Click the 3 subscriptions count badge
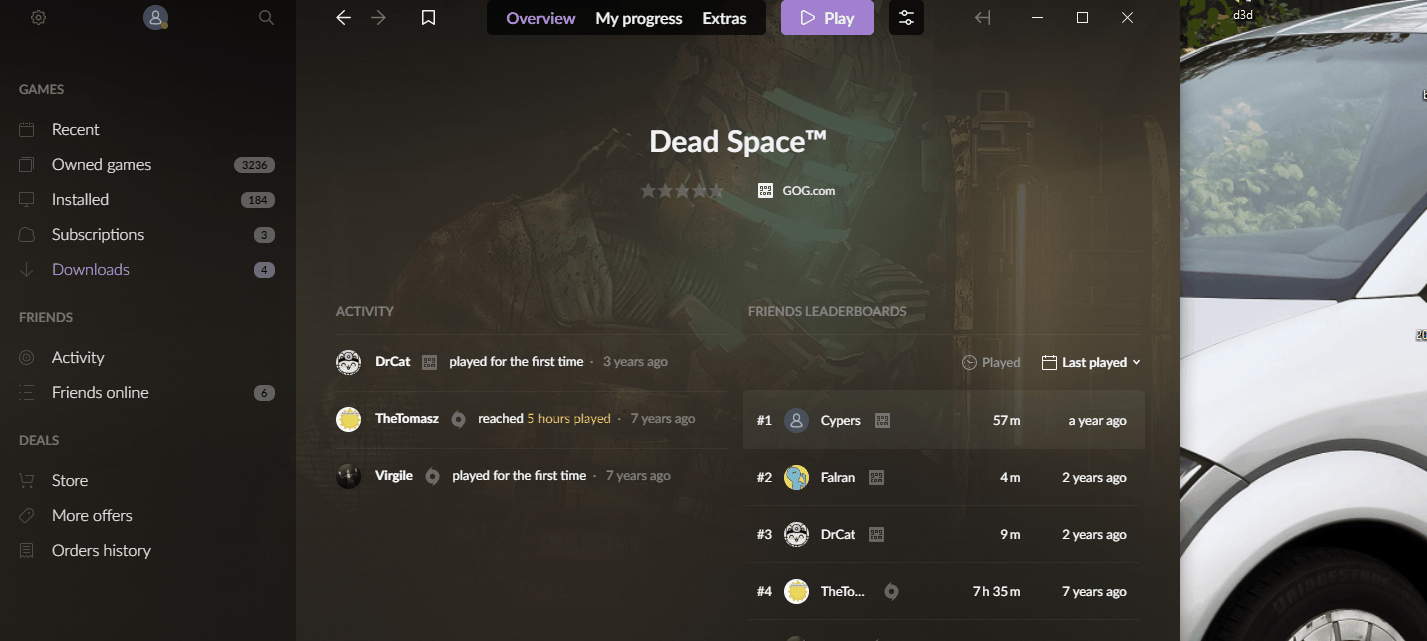The image size is (1427, 641). point(264,235)
